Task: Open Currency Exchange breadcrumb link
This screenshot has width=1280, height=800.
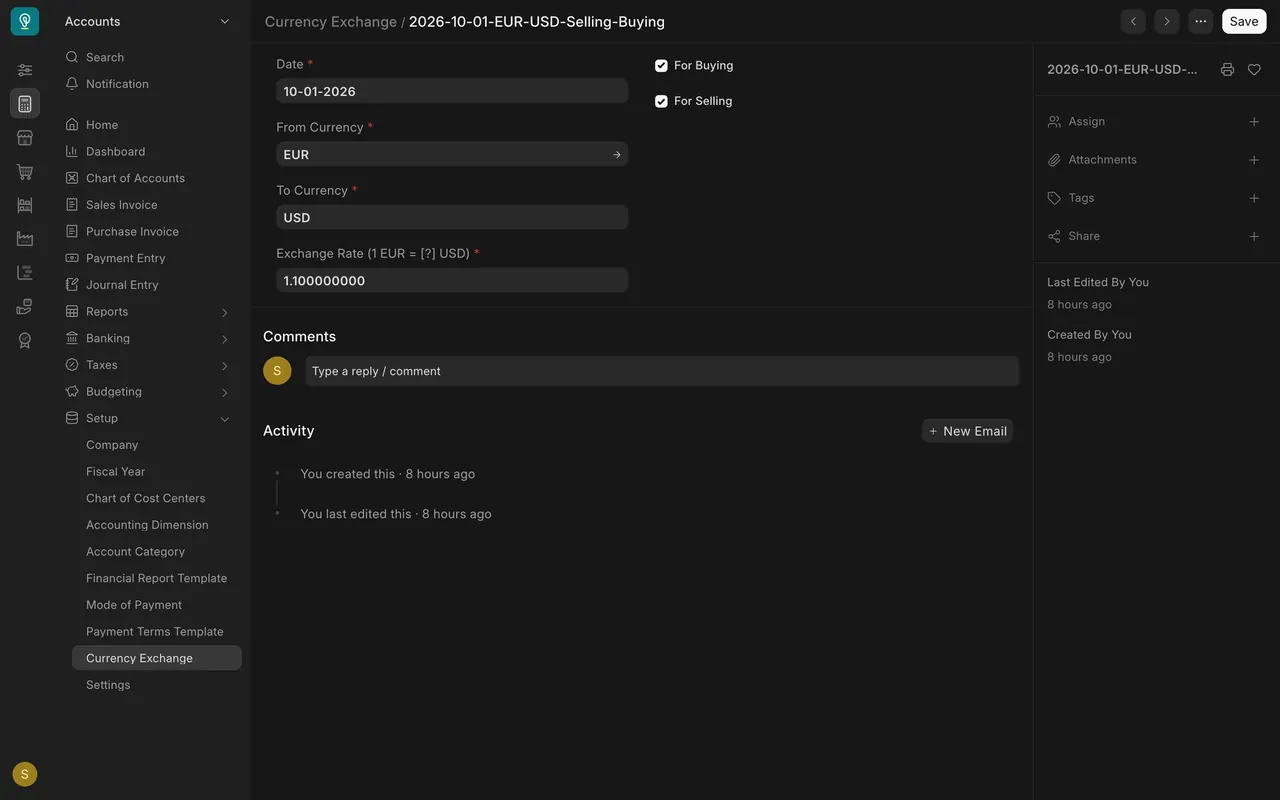Action: 331,22
